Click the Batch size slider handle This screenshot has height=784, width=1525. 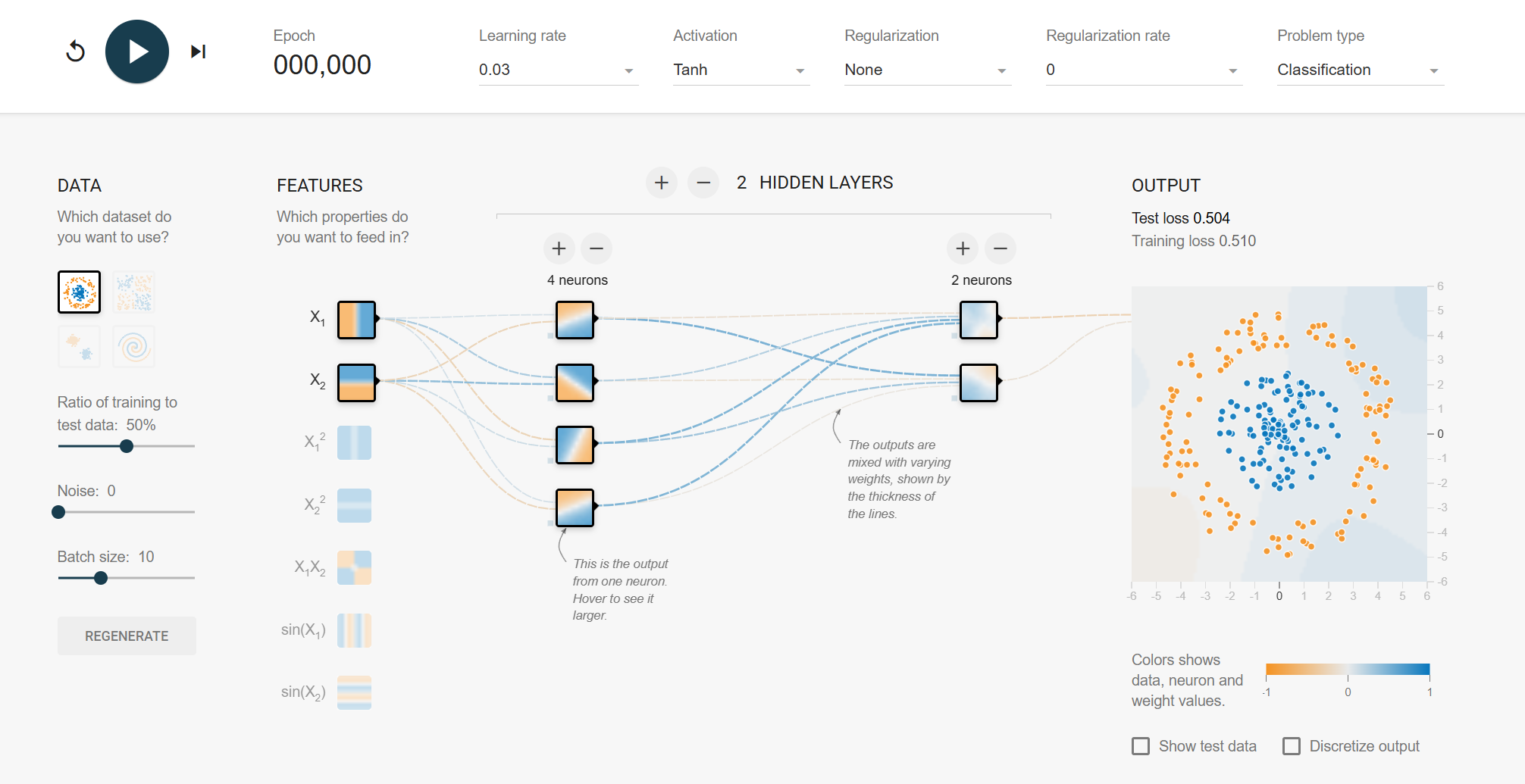pyautogui.click(x=100, y=578)
